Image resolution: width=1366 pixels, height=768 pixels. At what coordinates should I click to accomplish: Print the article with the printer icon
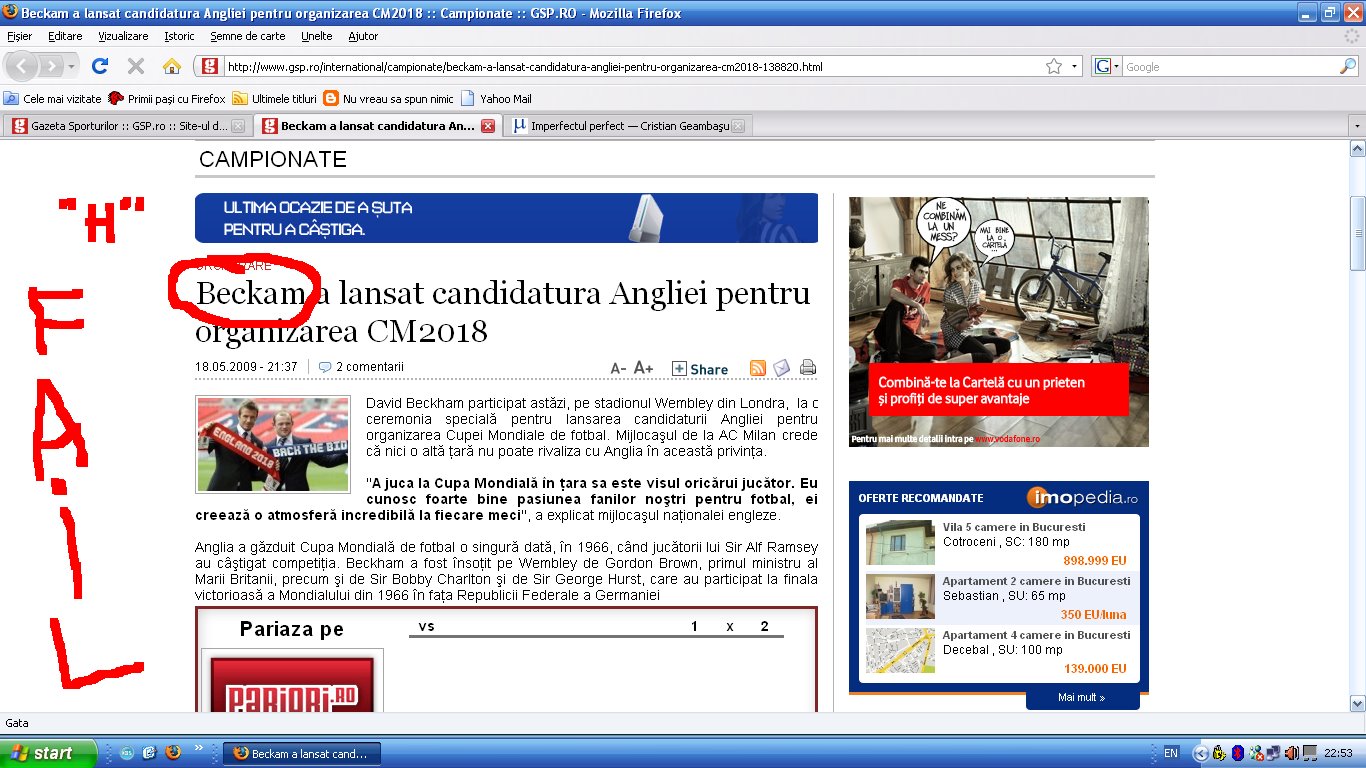[808, 367]
